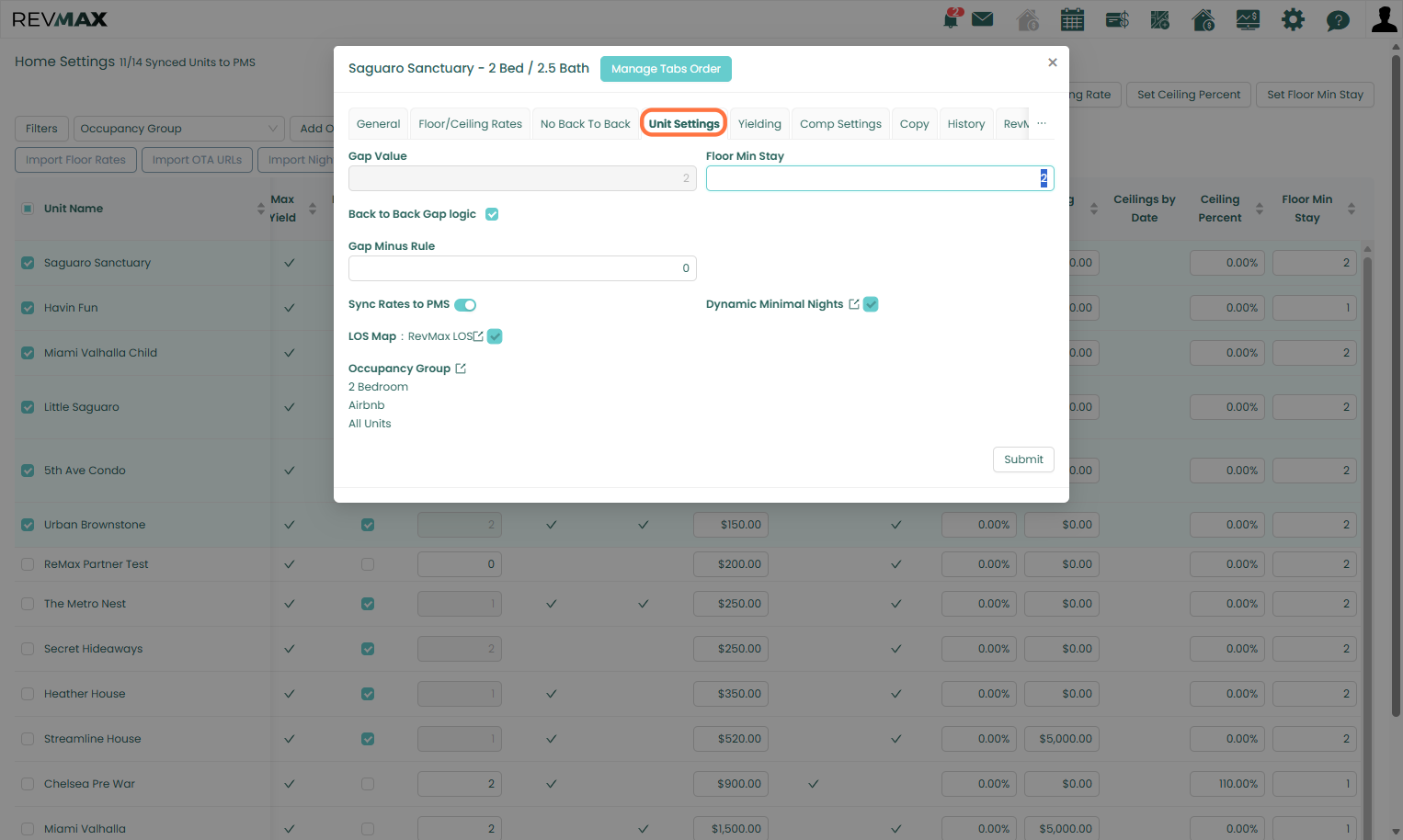Show more tabs with the ellipsis
1403x840 pixels.
(1042, 123)
